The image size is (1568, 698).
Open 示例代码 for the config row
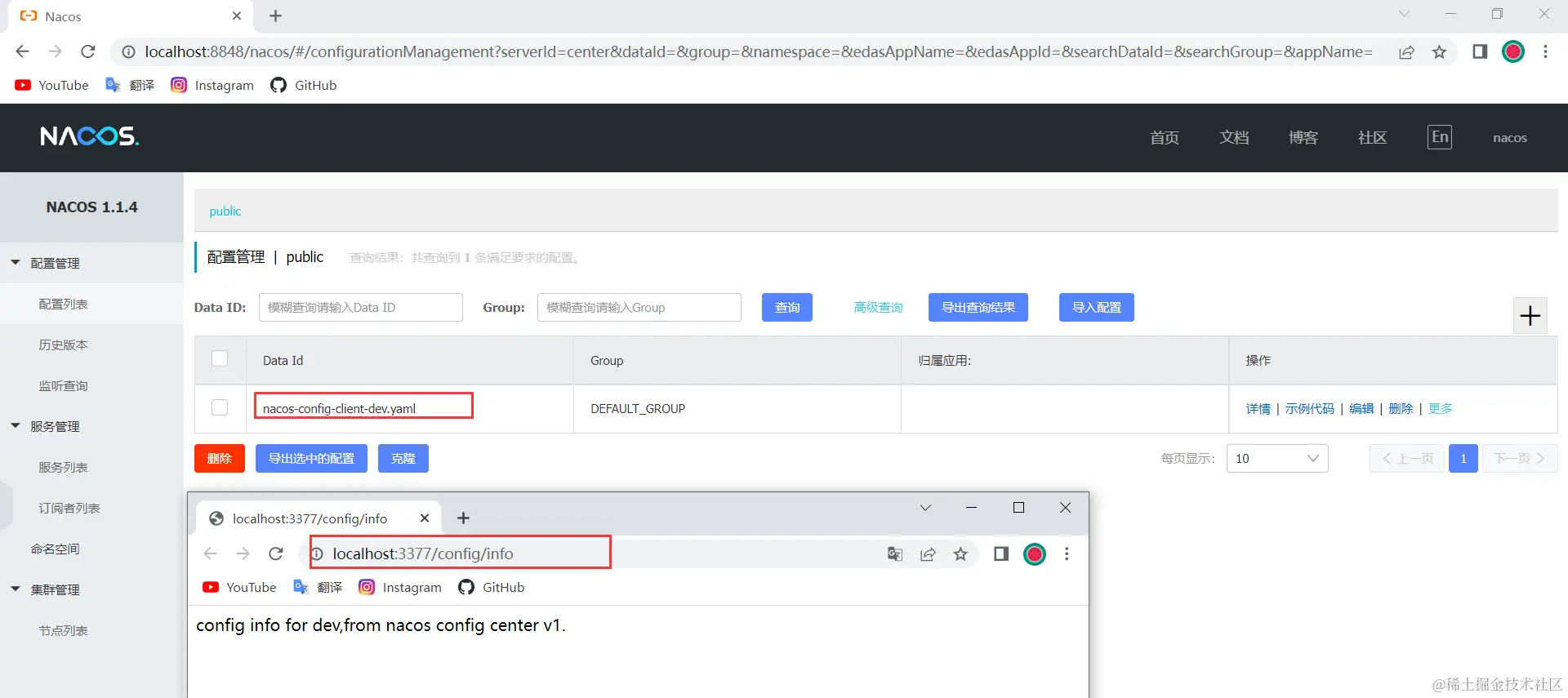pos(1310,409)
